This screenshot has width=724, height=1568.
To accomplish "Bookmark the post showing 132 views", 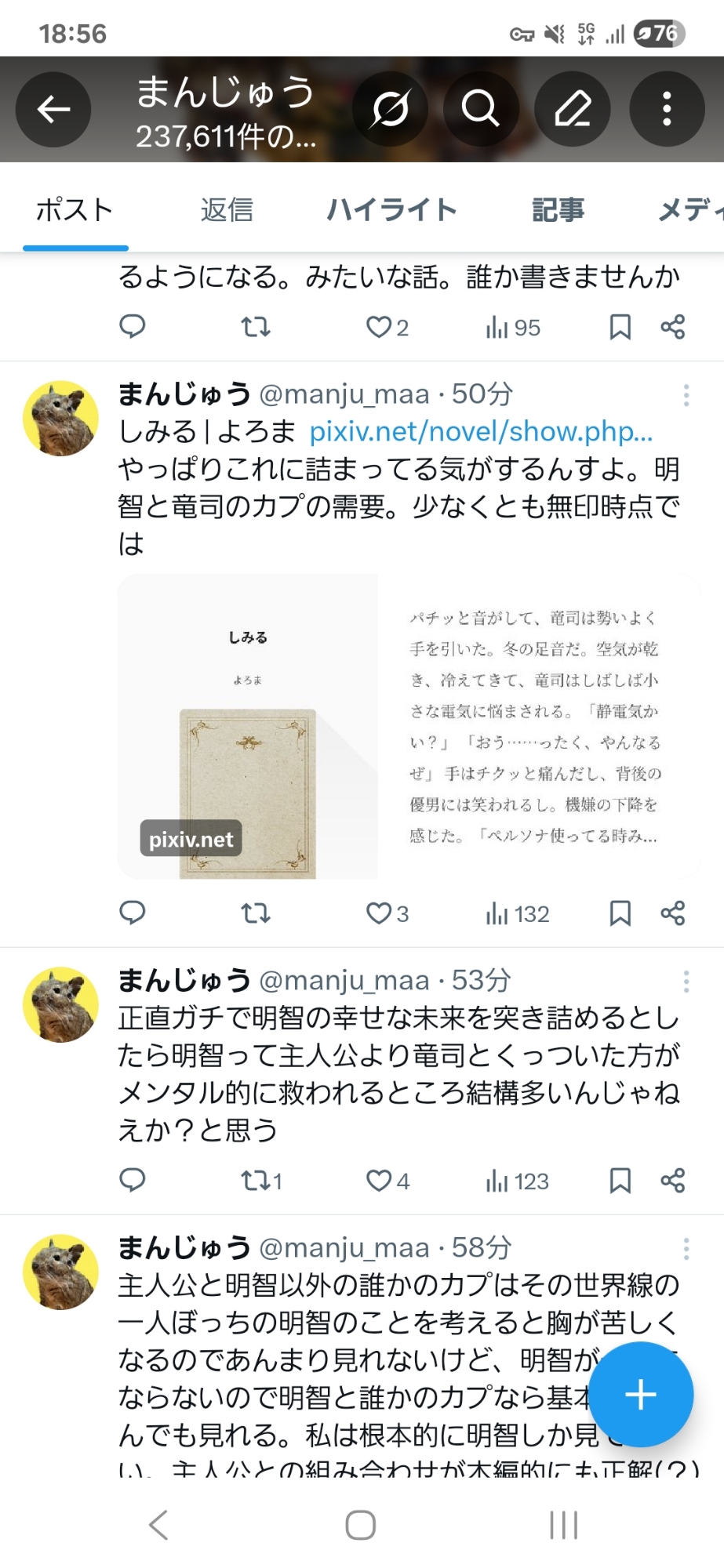I will 620,913.
